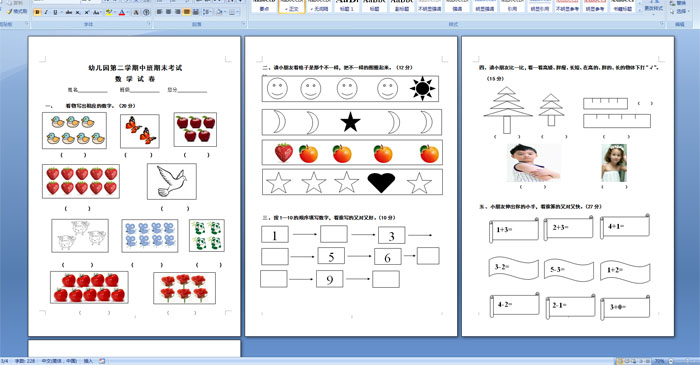Click the red font color swatch

122,12
